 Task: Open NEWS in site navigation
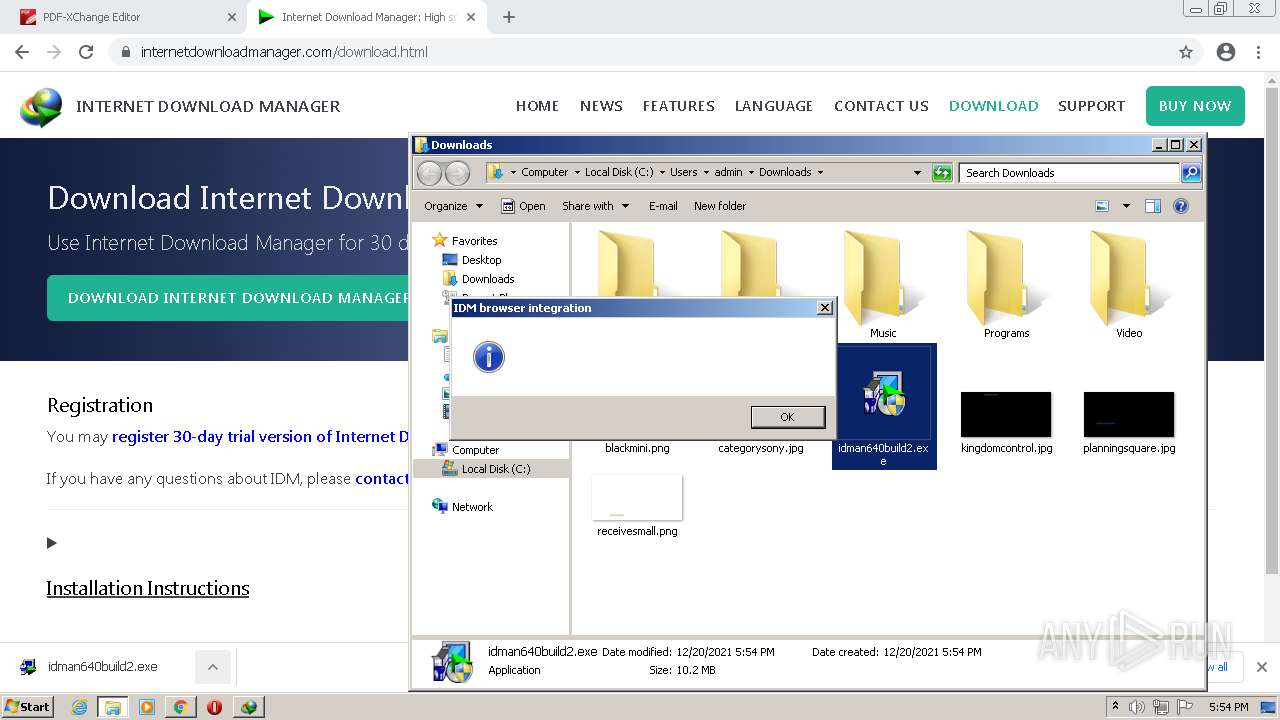601,106
